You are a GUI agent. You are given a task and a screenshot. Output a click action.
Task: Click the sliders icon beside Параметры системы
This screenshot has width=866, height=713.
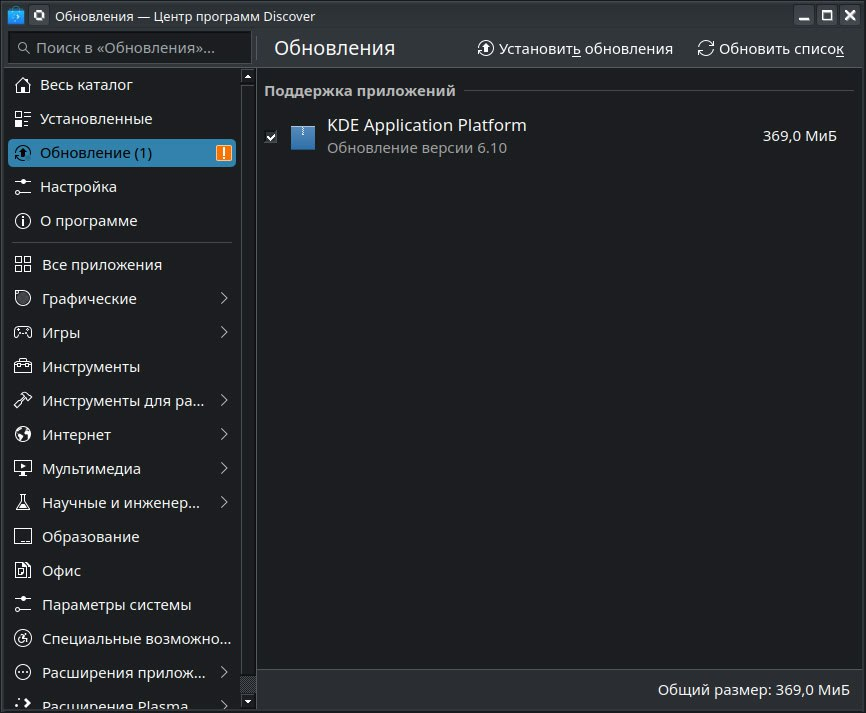(23, 604)
